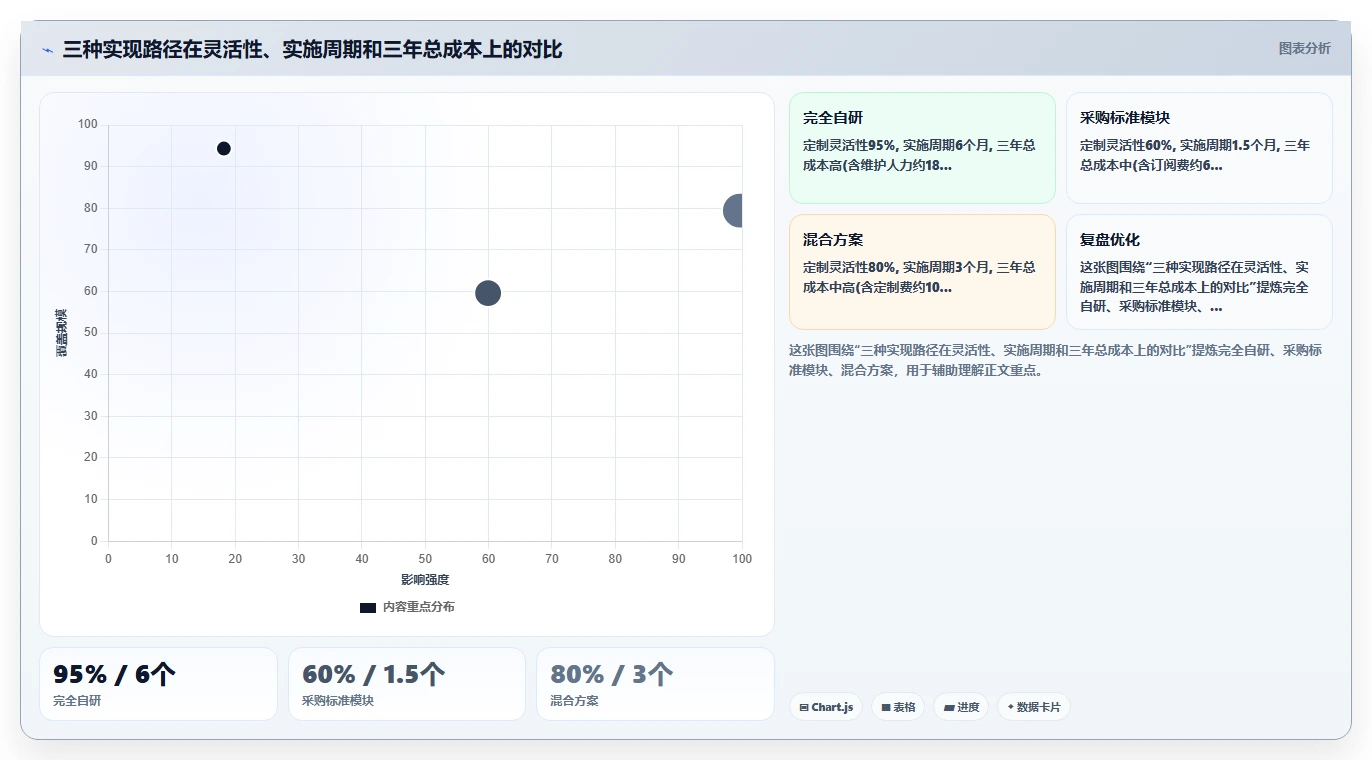This screenshot has width=1372, height=760.
Task: Open the 复盘优化 info card
Action: pos(1199,271)
